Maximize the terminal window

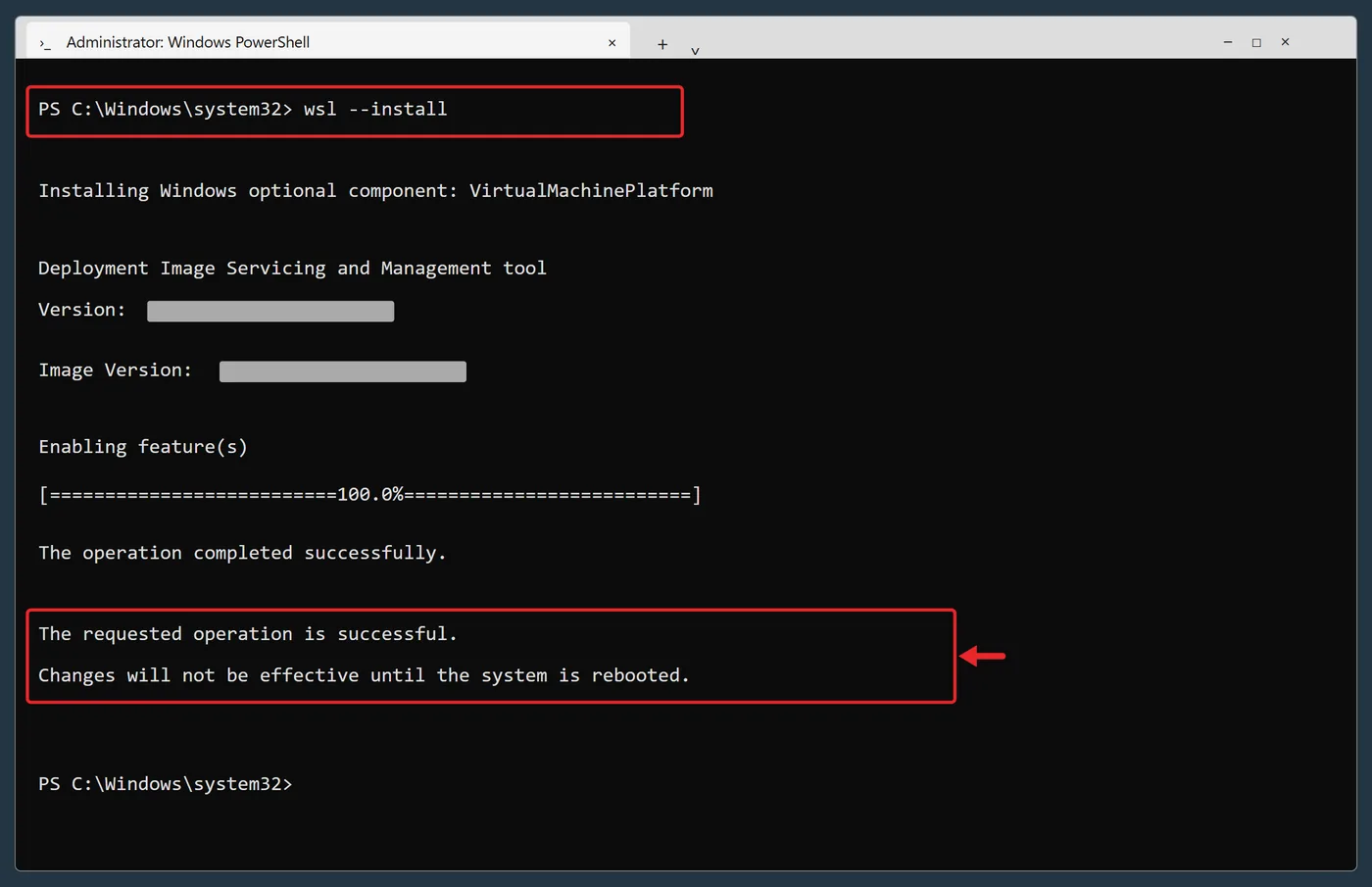click(x=1256, y=42)
